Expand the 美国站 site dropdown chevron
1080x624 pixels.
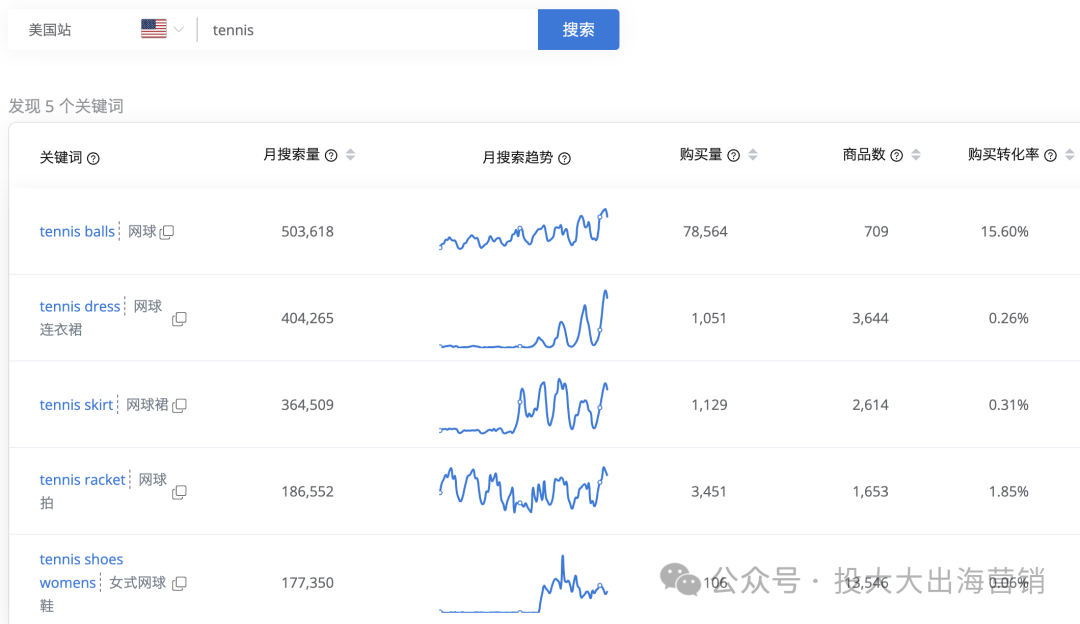(179, 30)
